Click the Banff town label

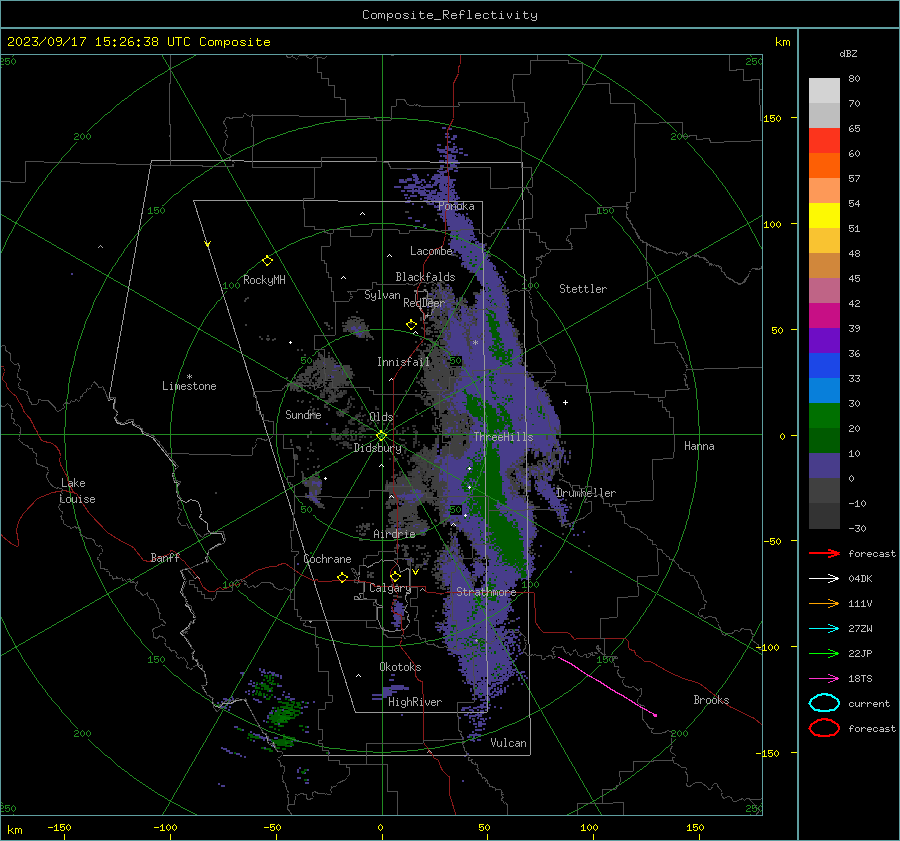point(165,557)
